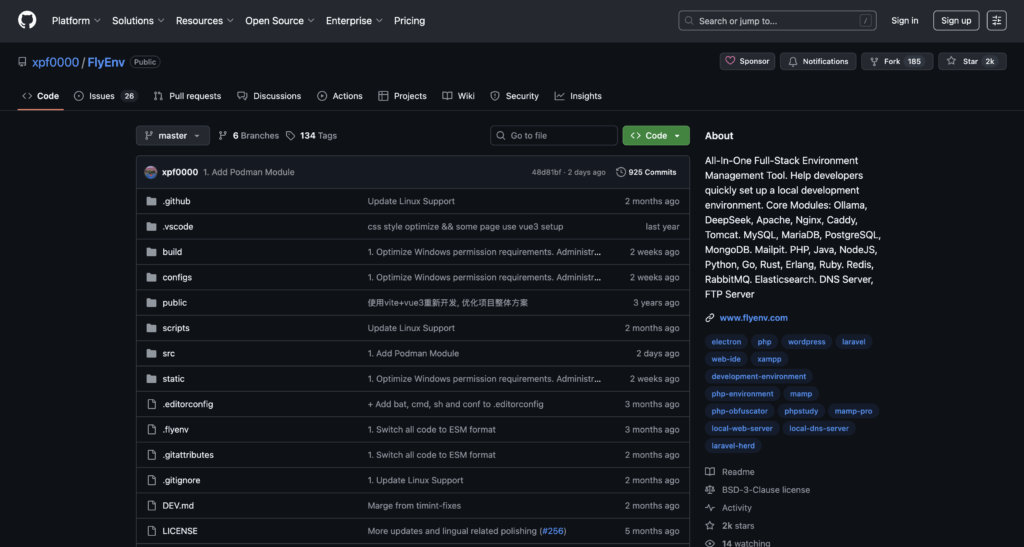Expand the Open Source menu

(280, 21)
